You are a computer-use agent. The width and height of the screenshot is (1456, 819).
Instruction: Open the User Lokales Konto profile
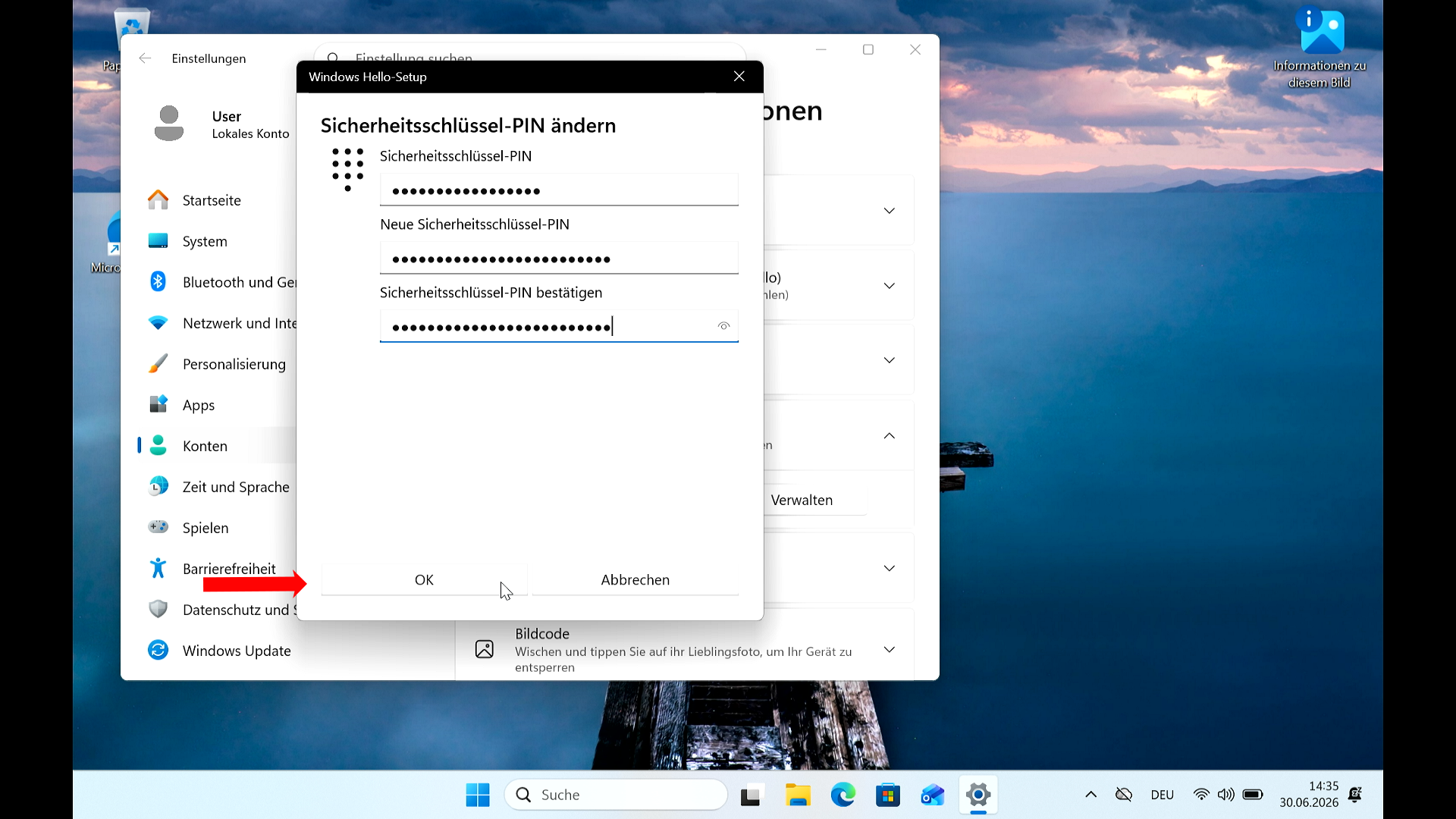[x=222, y=124]
